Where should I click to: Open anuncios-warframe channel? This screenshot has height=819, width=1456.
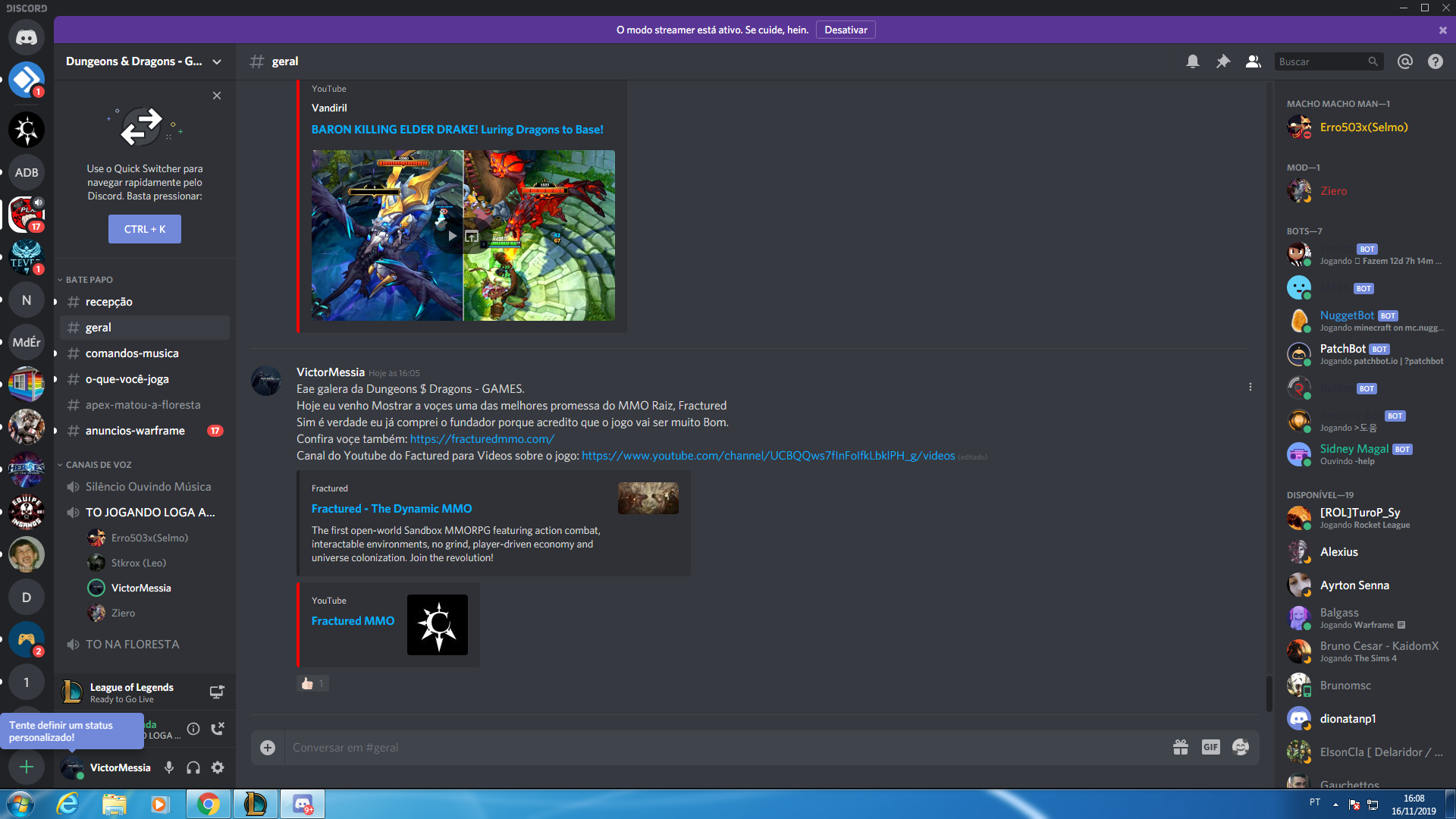tap(145, 431)
